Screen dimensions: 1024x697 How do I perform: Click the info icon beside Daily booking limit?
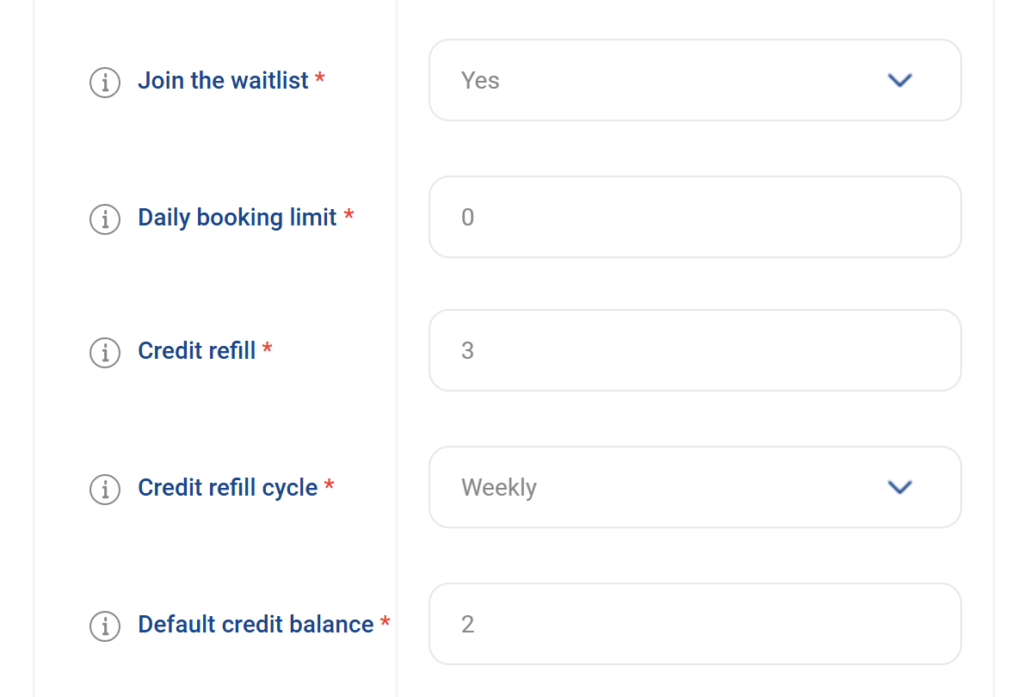(x=105, y=220)
